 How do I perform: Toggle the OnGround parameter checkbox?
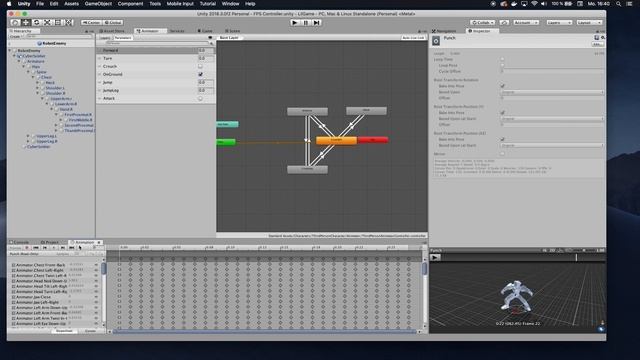(200, 74)
